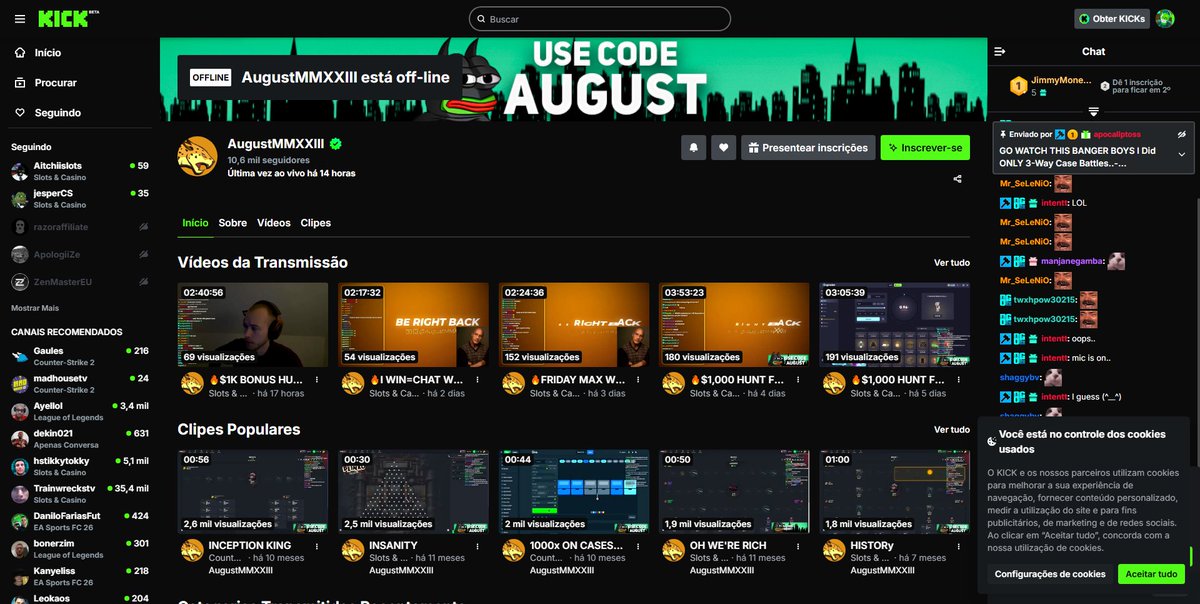Toggle notifications bell for AugustMMXXIII
1200x604 pixels.
(x=693, y=148)
